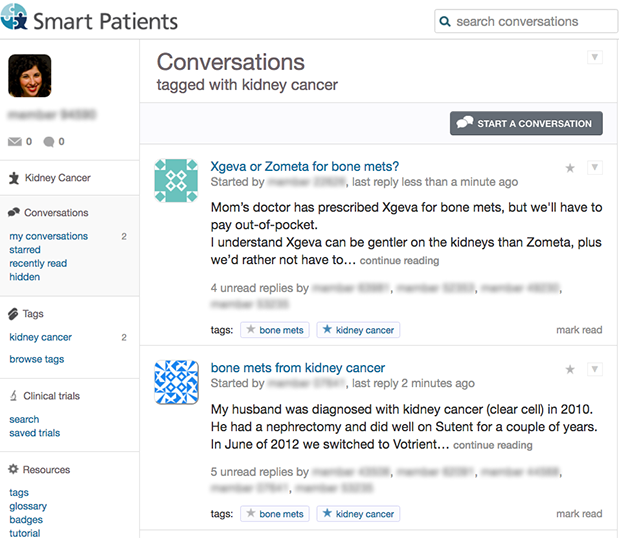Click continue reading on husband's kidney cancer post
The width and height of the screenshot is (619, 538).
(x=493, y=445)
